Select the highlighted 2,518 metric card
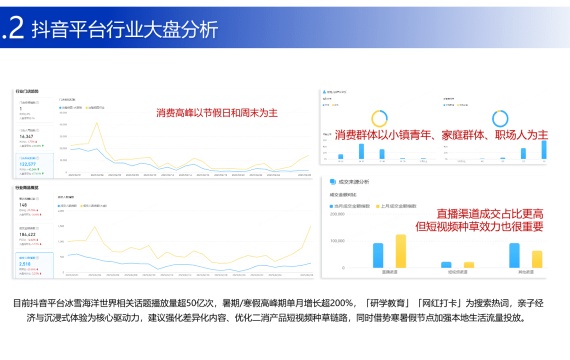 pyautogui.click(x=35, y=265)
